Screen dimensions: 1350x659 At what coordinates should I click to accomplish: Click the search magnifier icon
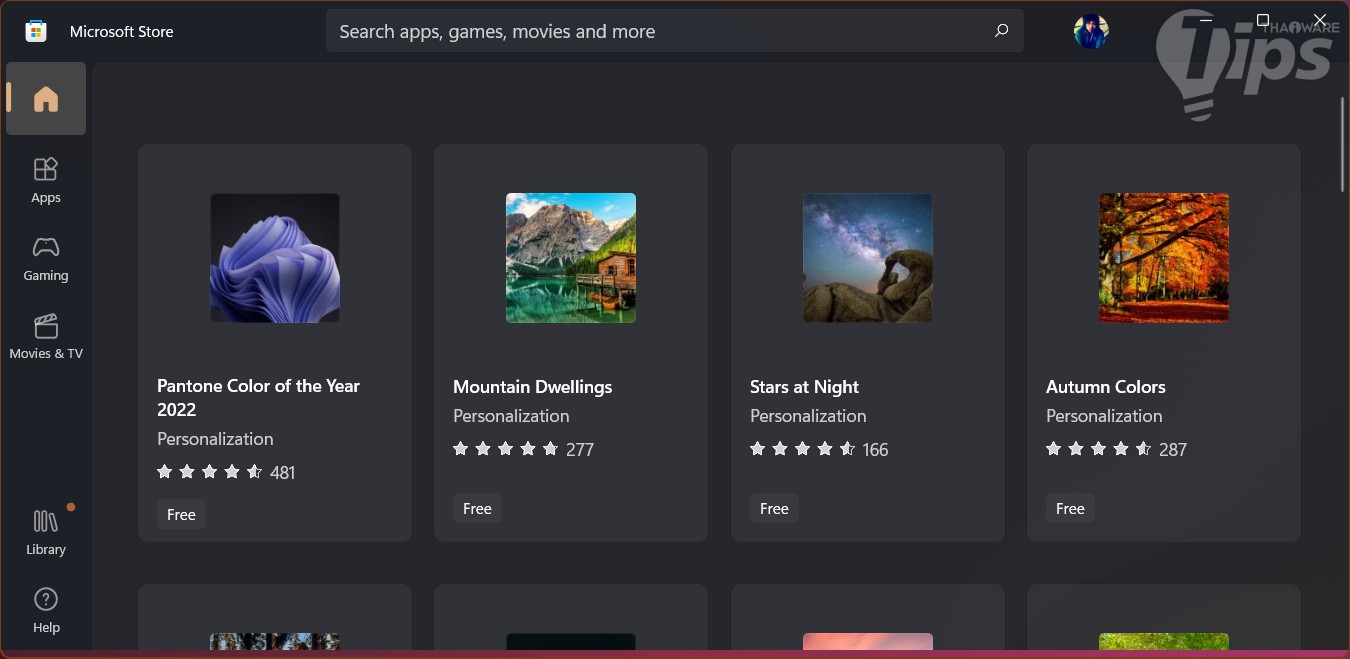click(1001, 31)
